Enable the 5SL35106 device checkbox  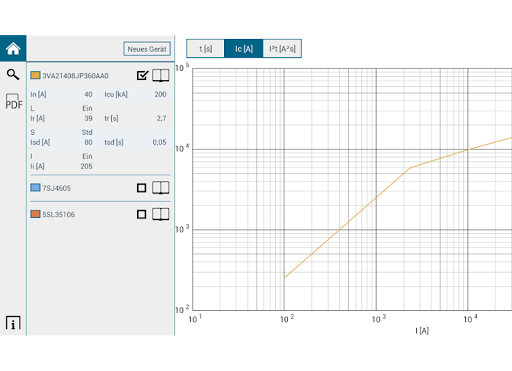point(142,214)
